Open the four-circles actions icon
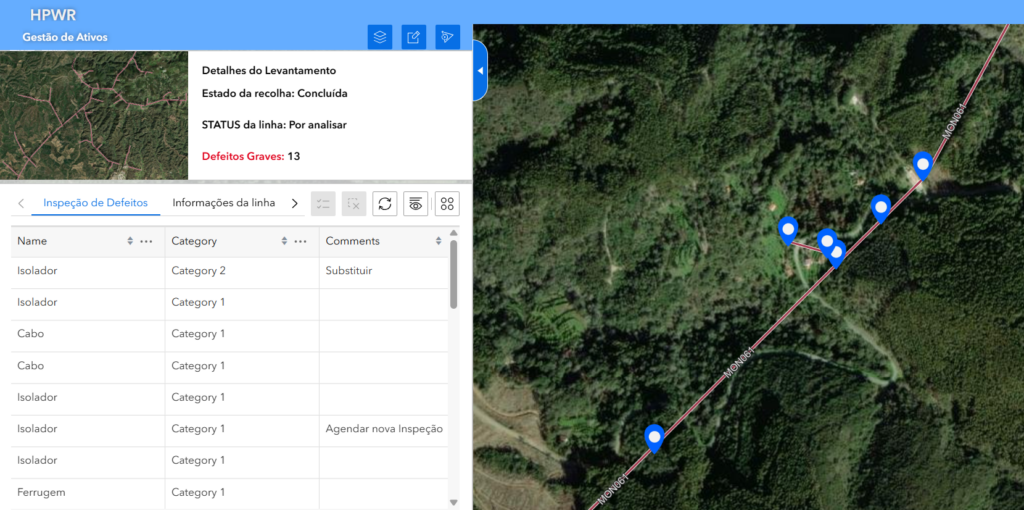This screenshot has height=510, width=1024. coord(447,204)
